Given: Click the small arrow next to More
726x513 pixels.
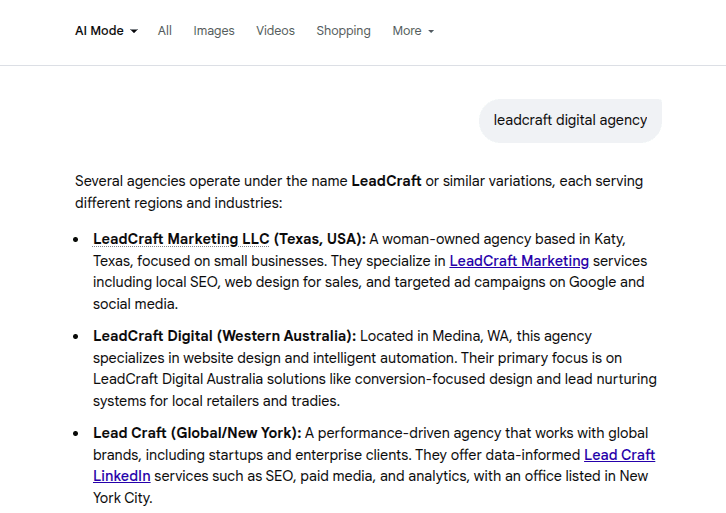Looking at the screenshot, I should click(x=431, y=32).
